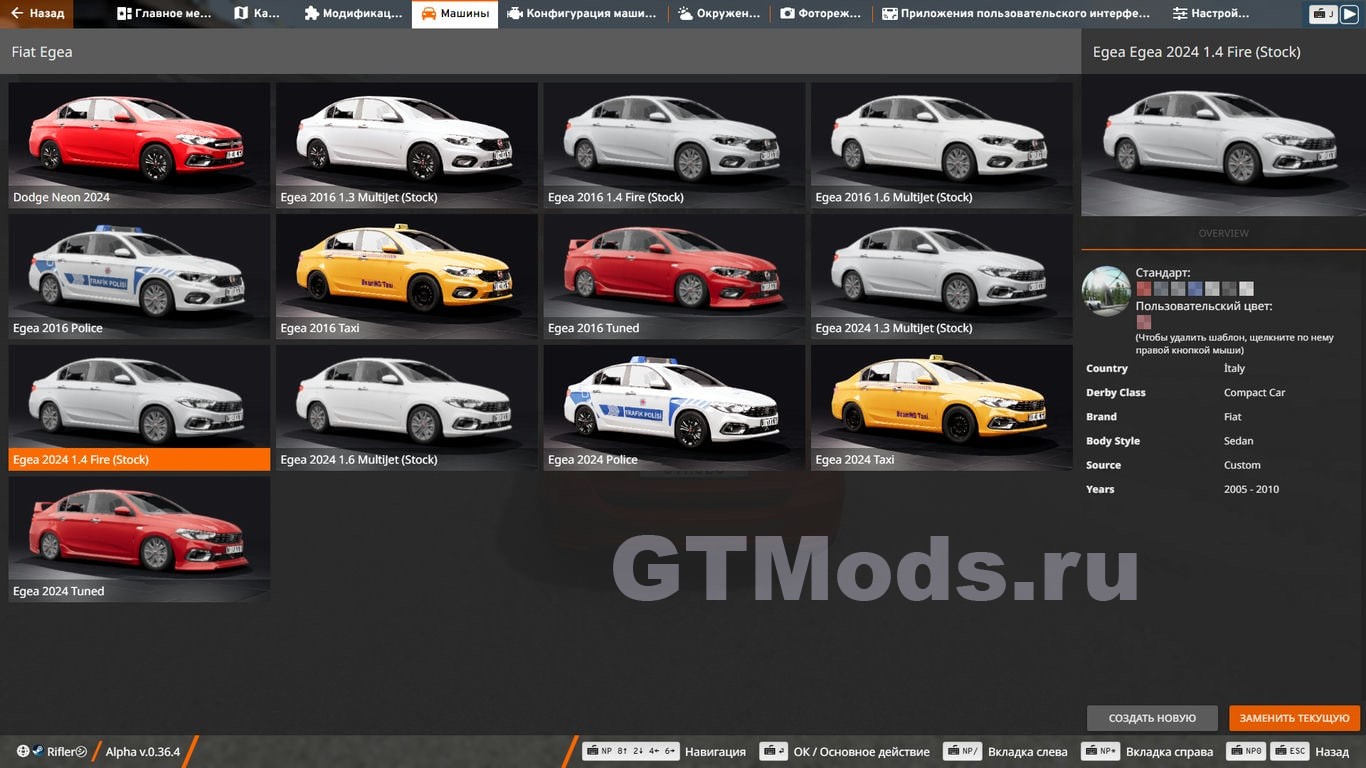
Task: Select the Dodge Neon 2024 car thumbnail
Action: coord(139,145)
